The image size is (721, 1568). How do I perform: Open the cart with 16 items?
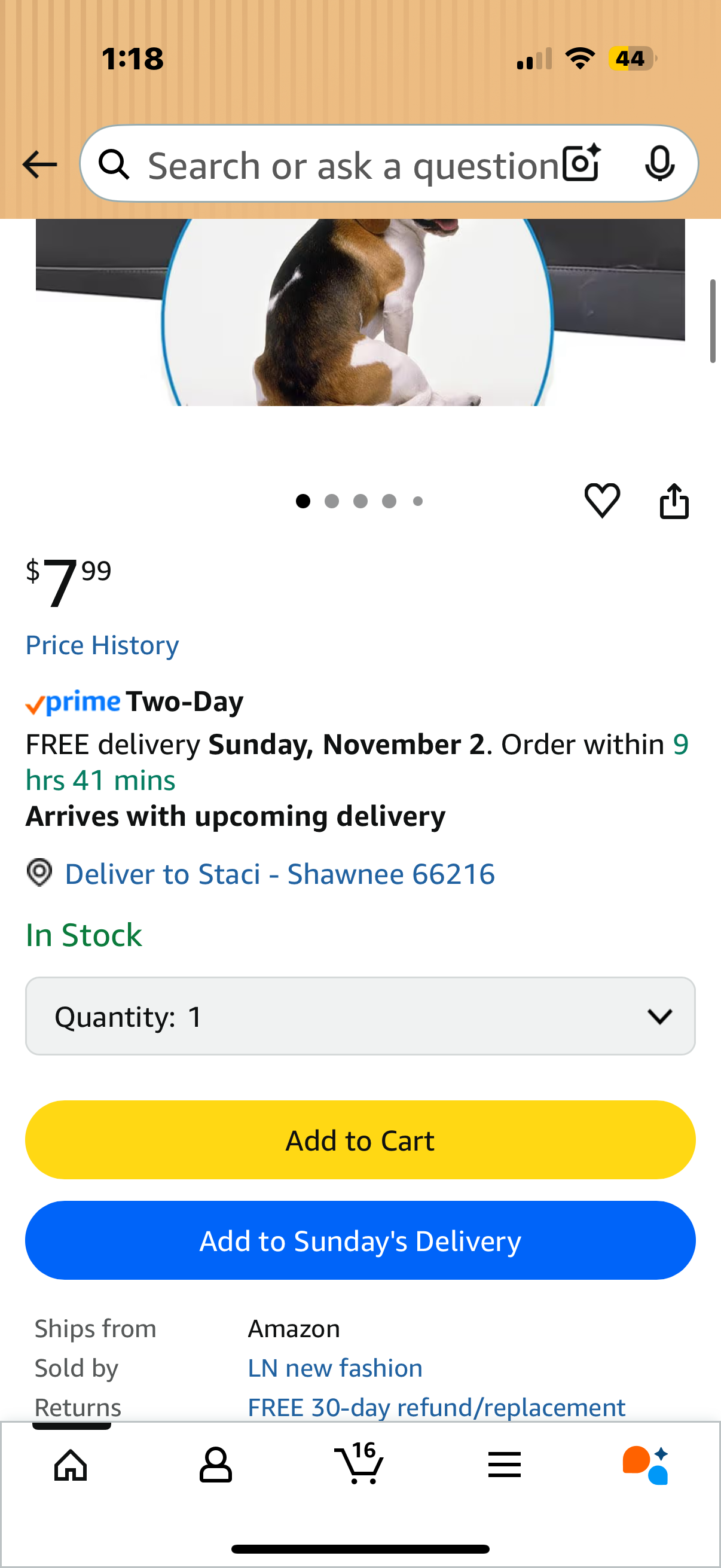(x=359, y=1464)
